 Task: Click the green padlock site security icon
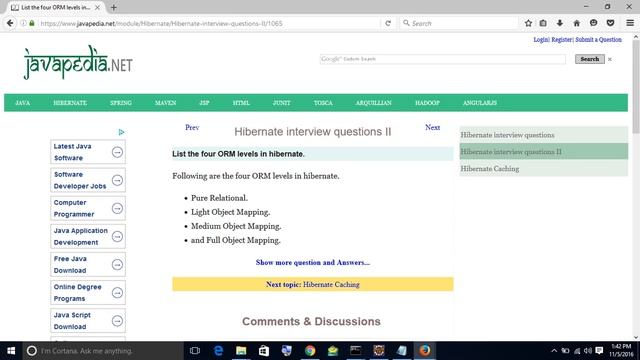(32, 23)
